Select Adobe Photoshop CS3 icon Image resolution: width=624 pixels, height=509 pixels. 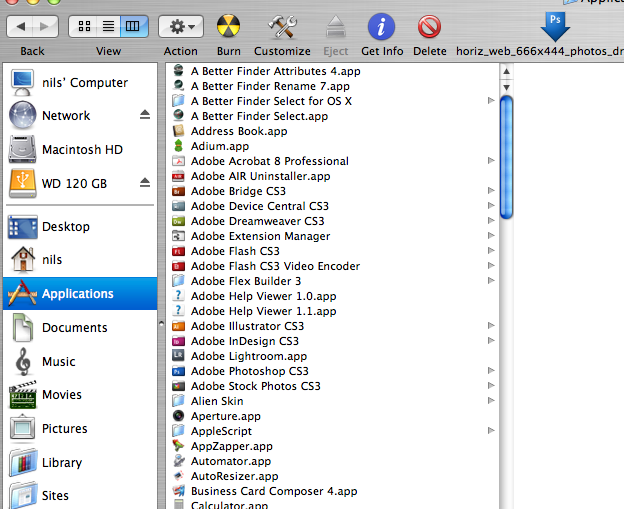[178, 371]
